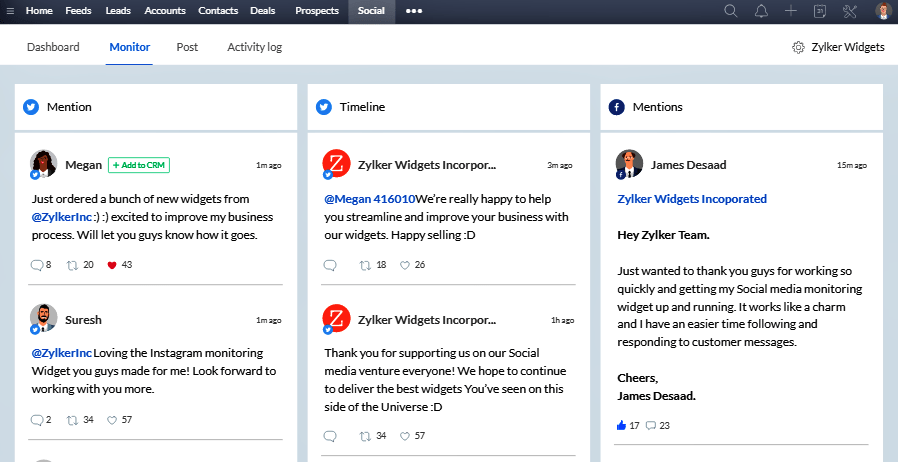Click the '1h ago' timestamp in Timeline
898x462 pixels.
click(x=562, y=320)
